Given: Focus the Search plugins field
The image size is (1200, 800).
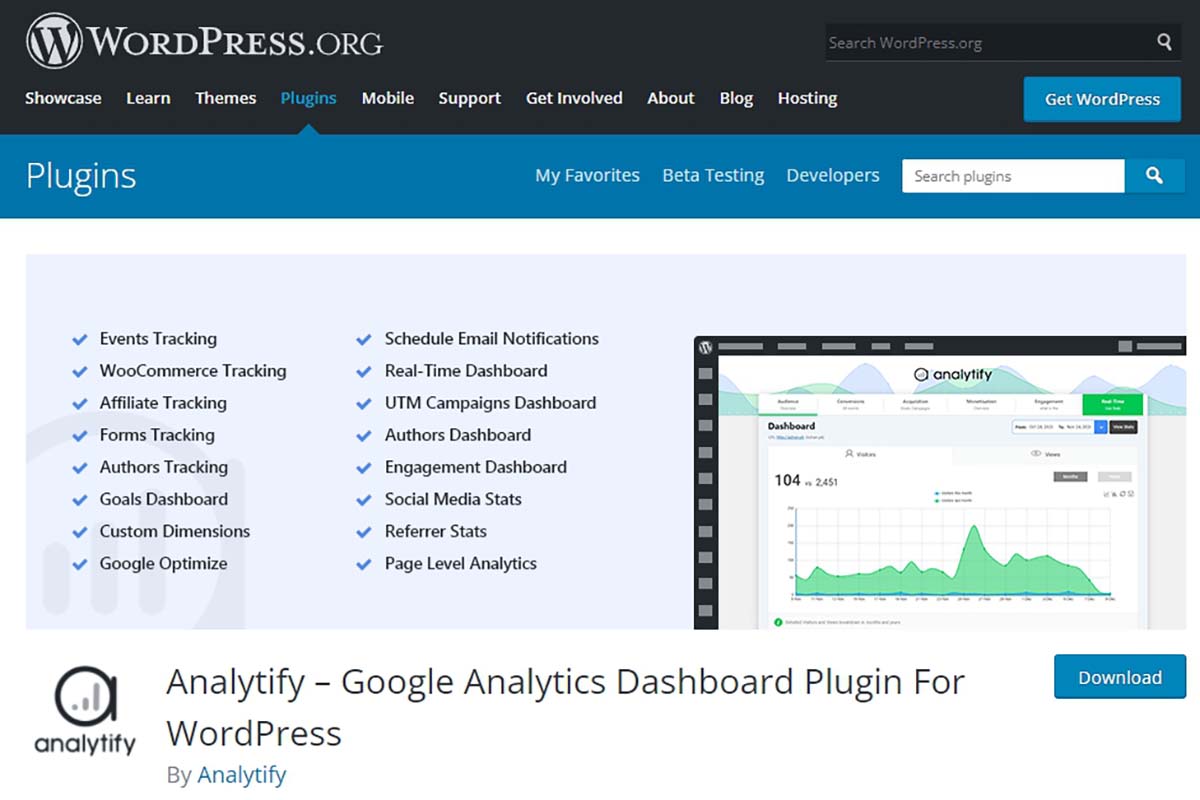Looking at the screenshot, I should point(1013,176).
